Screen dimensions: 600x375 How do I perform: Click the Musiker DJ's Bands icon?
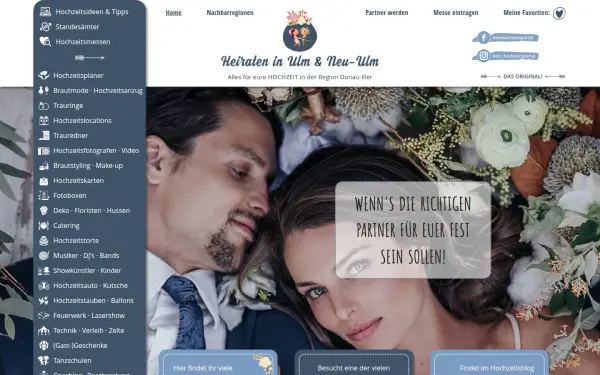[44, 255]
